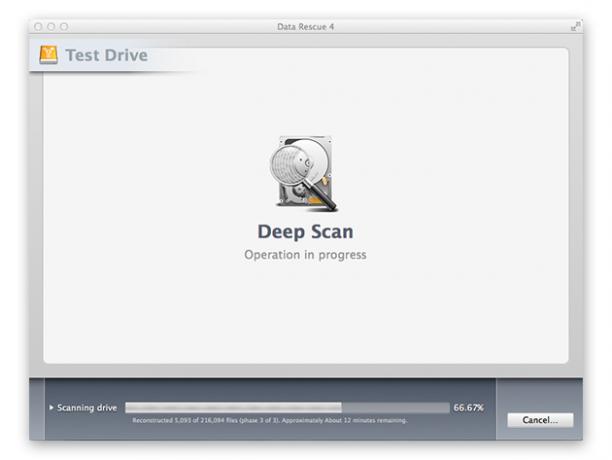The width and height of the screenshot is (612, 460).
Task: Toggle fullscreen with the title bar arrows
Action: 575,27
